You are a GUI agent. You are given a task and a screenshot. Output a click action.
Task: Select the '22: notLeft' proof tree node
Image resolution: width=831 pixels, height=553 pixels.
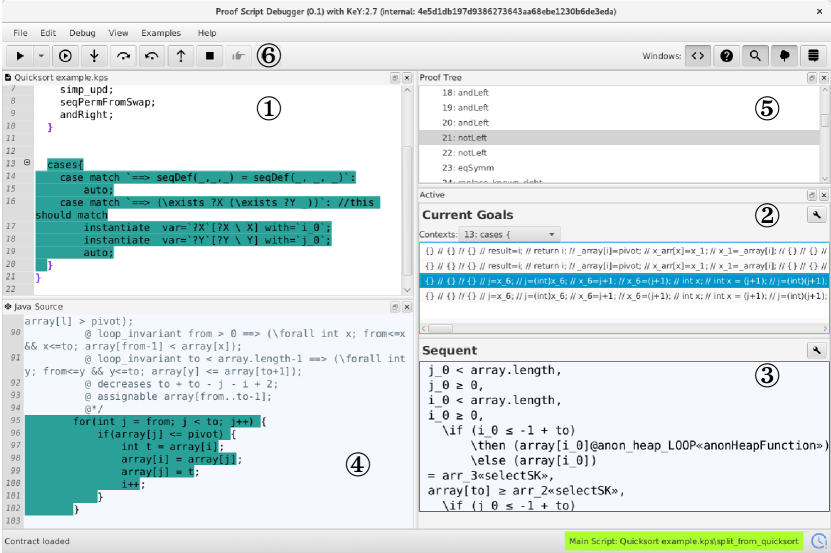tap(463, 153)
